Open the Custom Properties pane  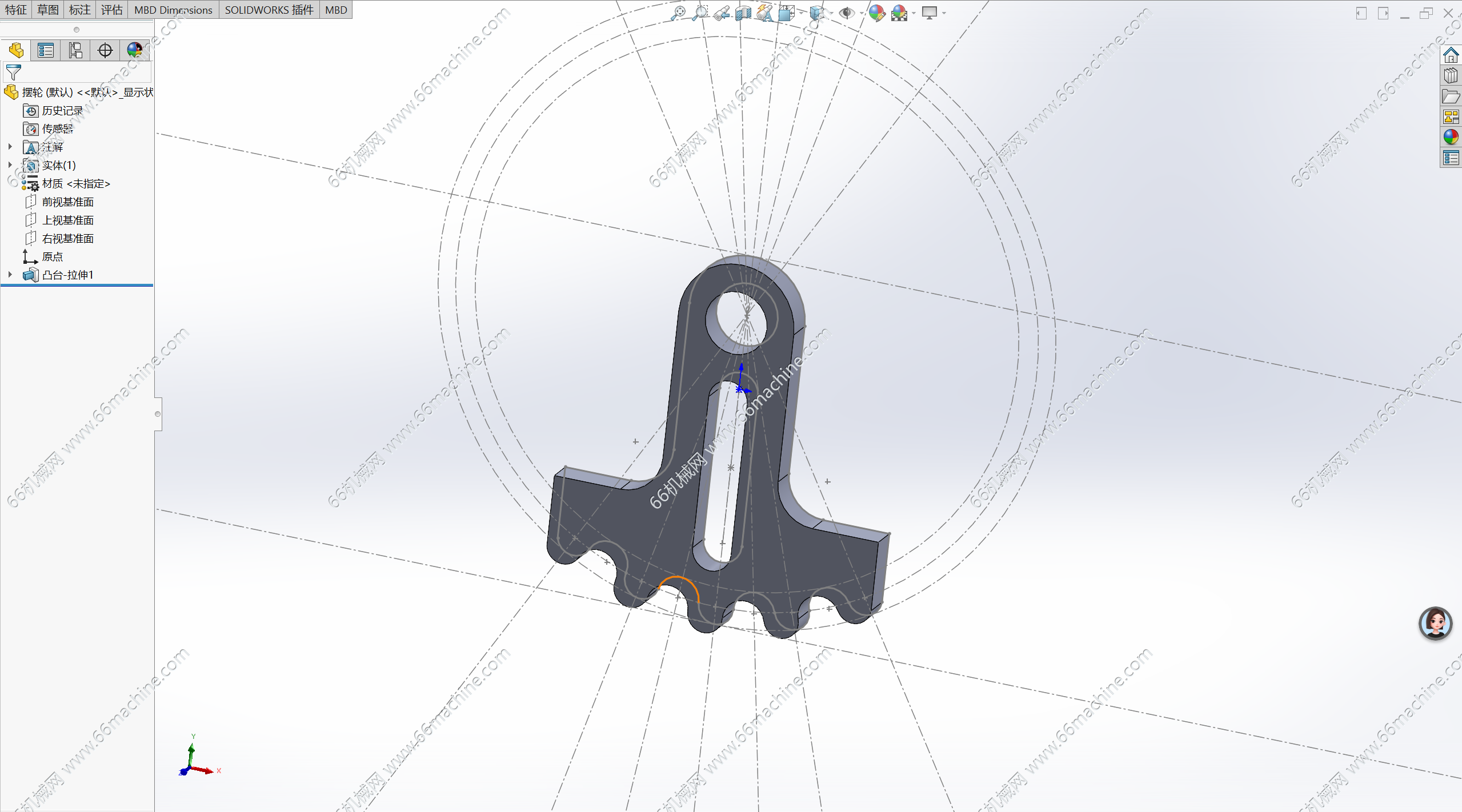1451,158
